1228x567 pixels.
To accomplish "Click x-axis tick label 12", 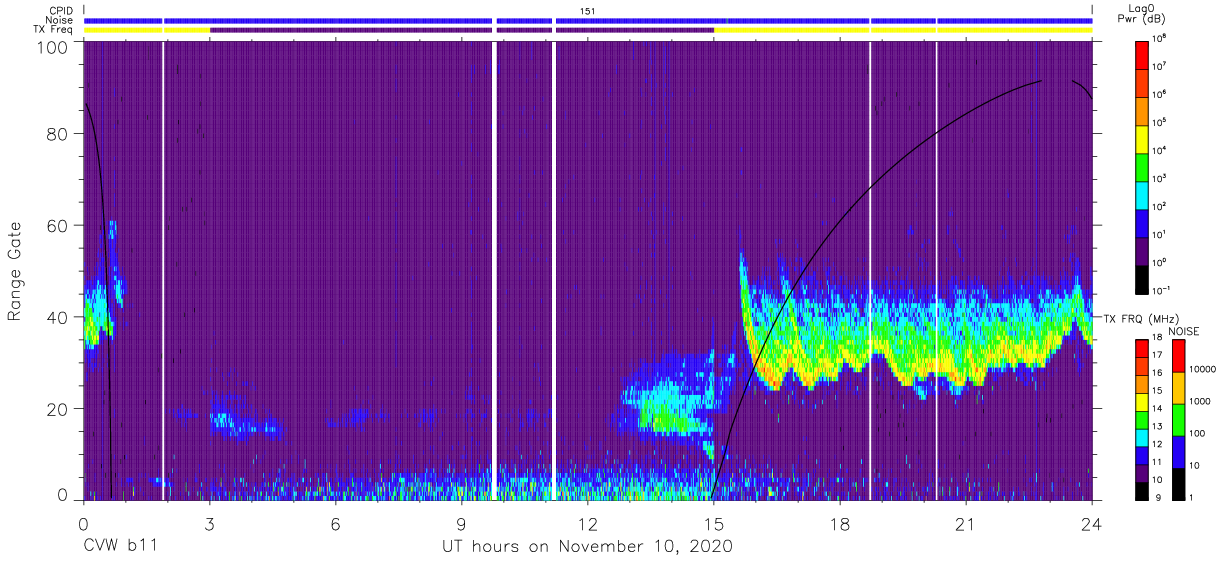I will coord(587,525).
